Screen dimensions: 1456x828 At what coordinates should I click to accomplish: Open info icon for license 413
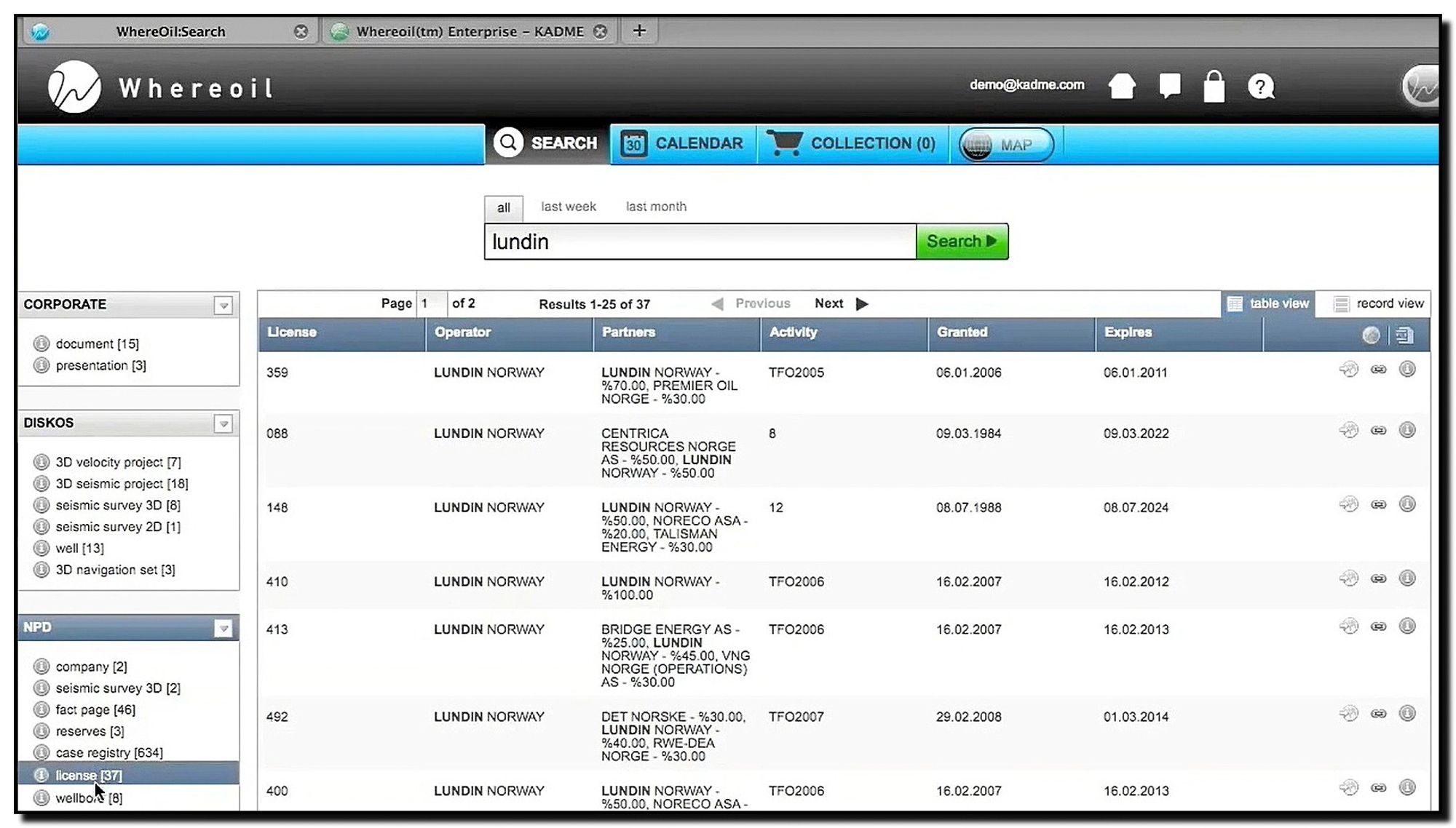(1408, 626)
